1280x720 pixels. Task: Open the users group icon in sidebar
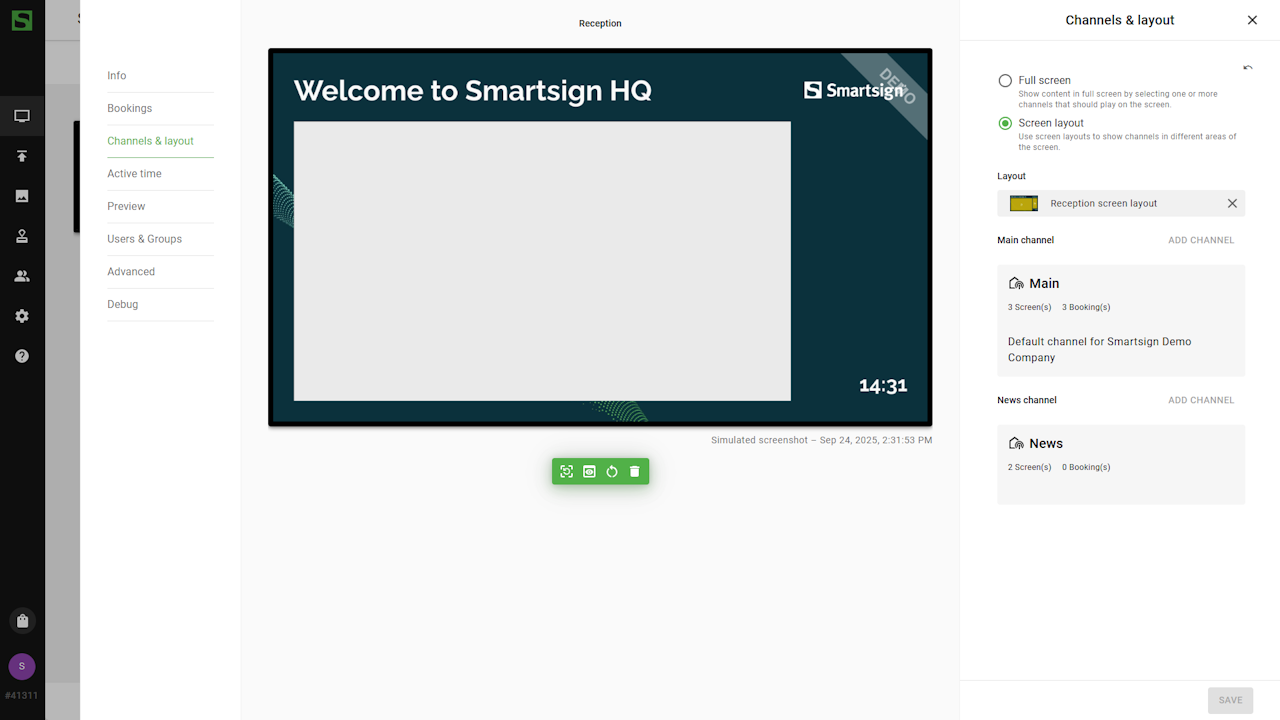click(x=22, y=276)
